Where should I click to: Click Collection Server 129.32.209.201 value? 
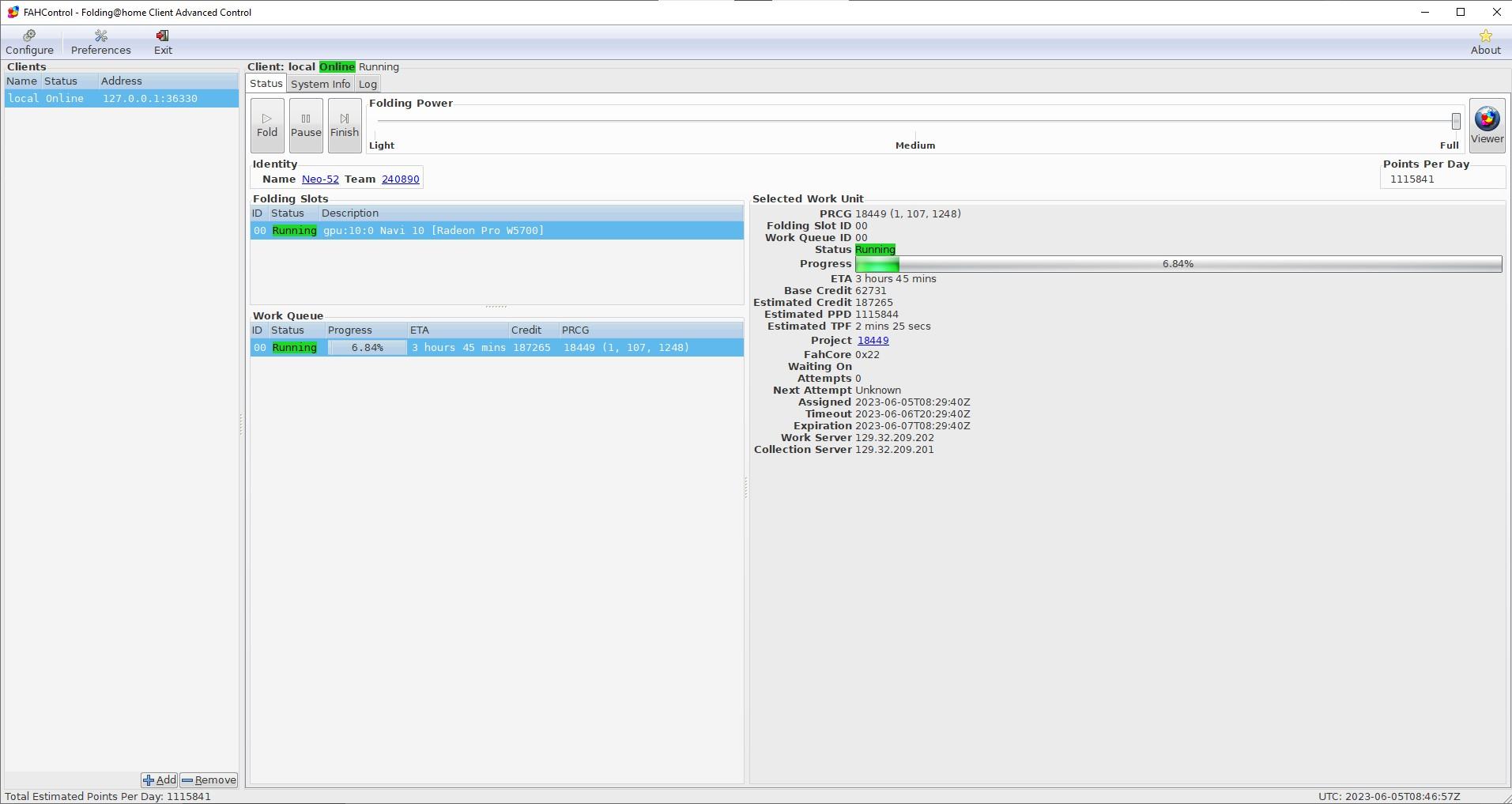coord(895,450)
